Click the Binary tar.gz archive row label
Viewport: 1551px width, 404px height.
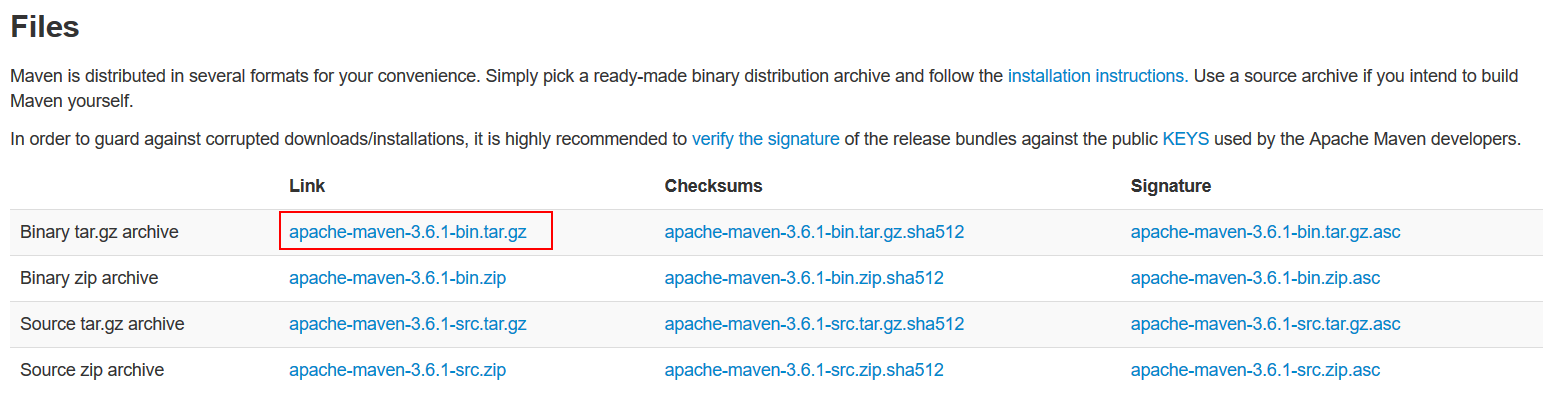(99, 232)
